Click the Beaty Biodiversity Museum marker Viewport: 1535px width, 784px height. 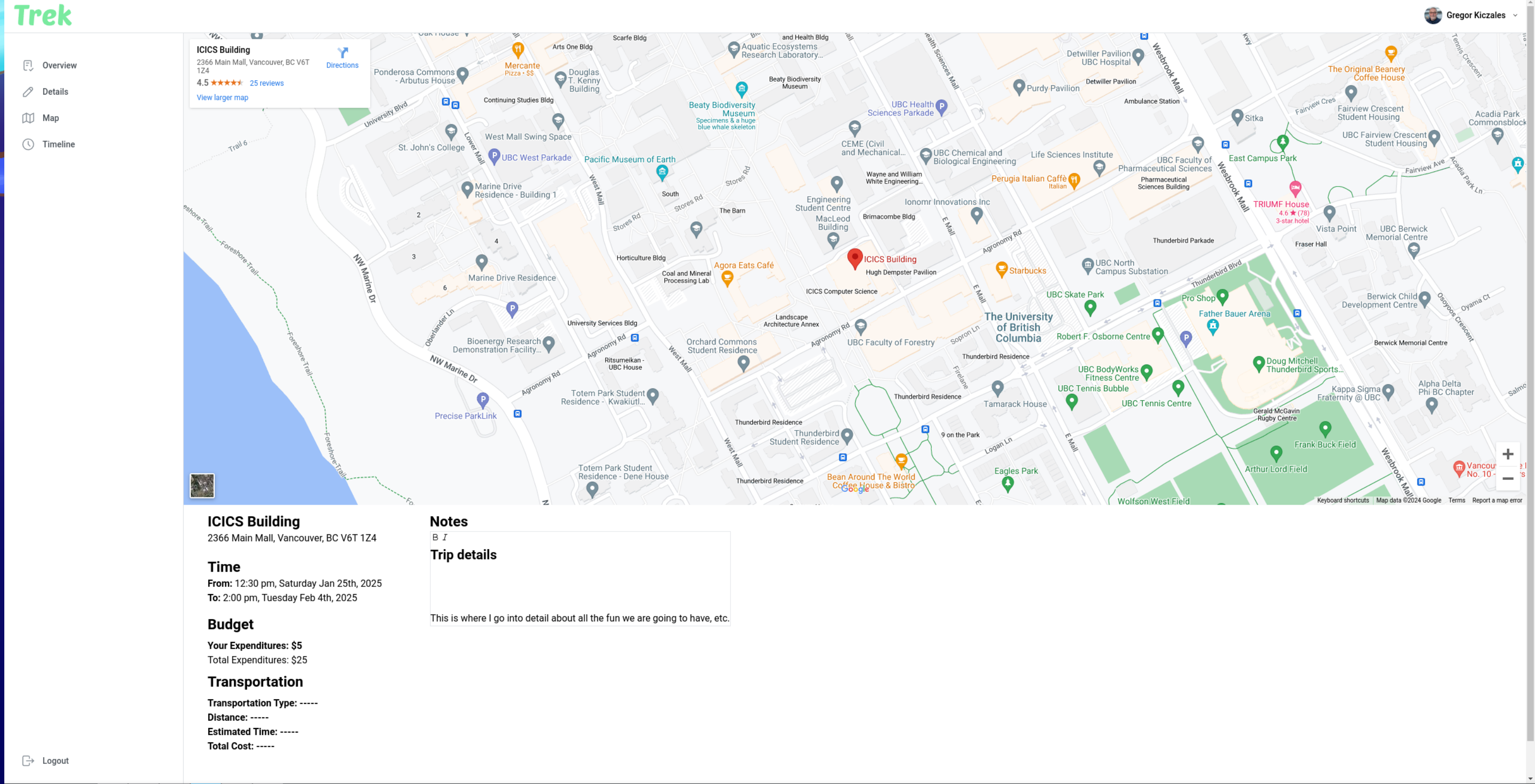(741, 89)
